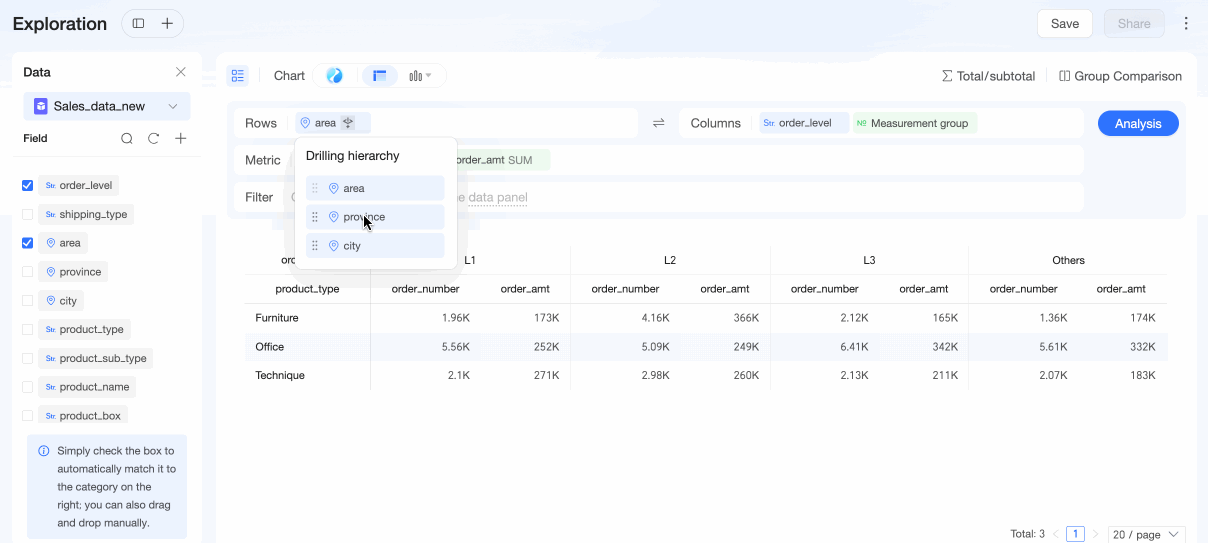Select the Furniture row label

pyautogui.click(x=277, y=318)
